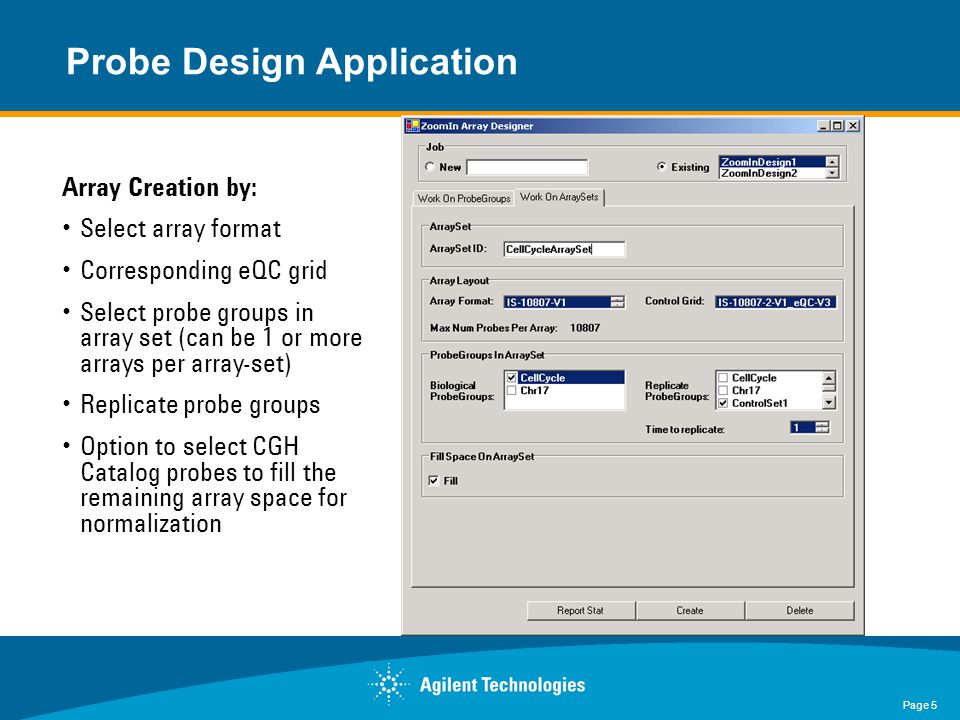Check Chr17 in Replicate ProbeGroups
Viewport: 960px width, 720px height.
(723, 390)
